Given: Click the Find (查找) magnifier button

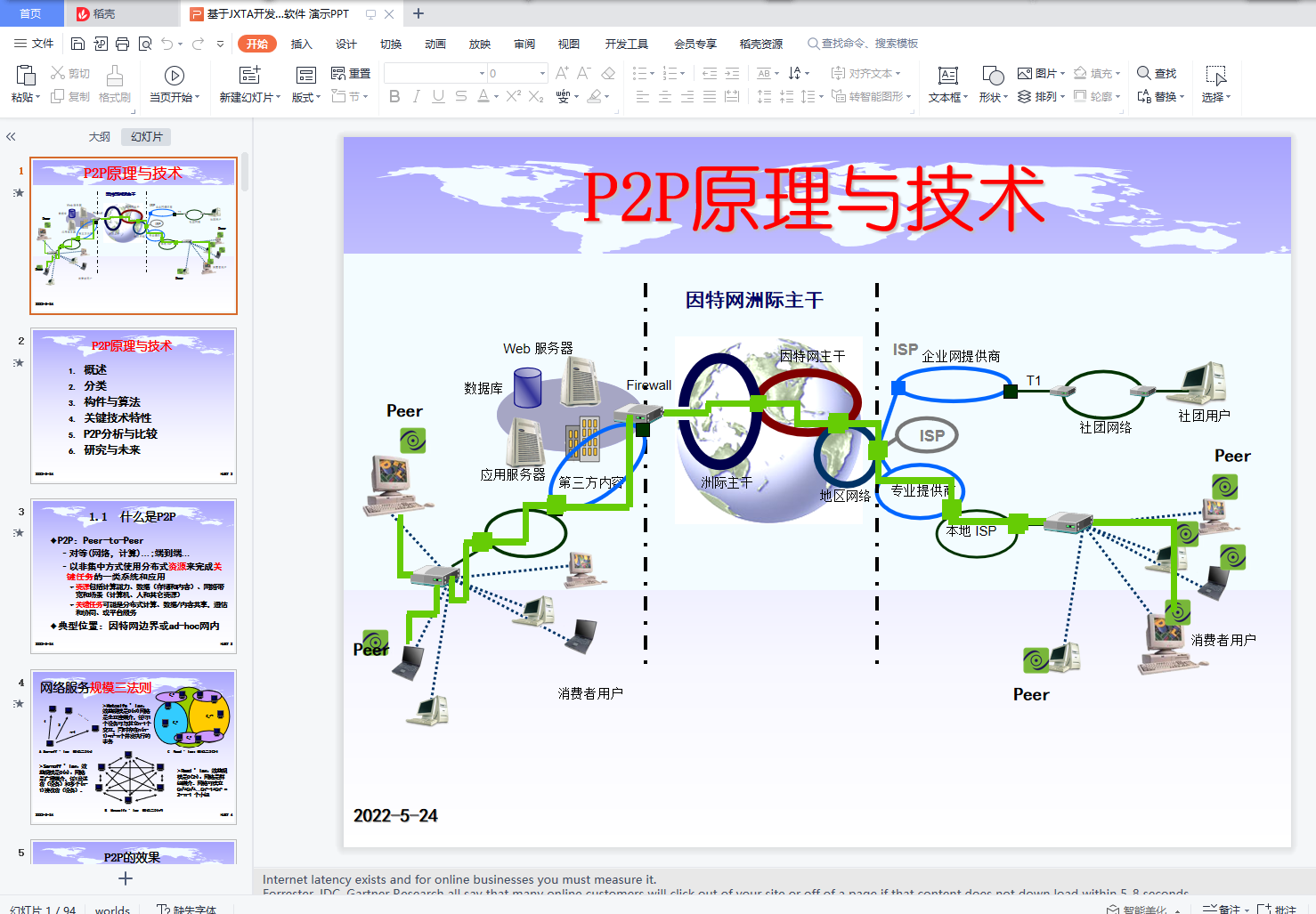Looking at the screenshot, I should coord(1157,73).
